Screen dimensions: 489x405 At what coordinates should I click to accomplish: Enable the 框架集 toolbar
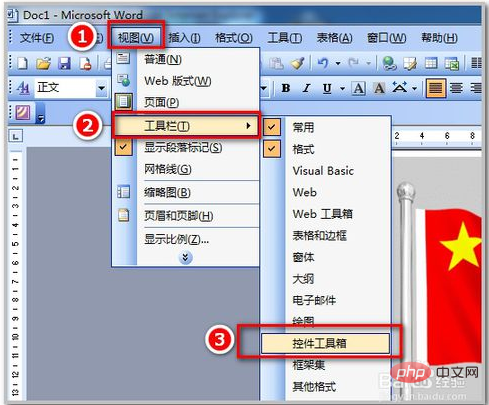click(325, 365)
